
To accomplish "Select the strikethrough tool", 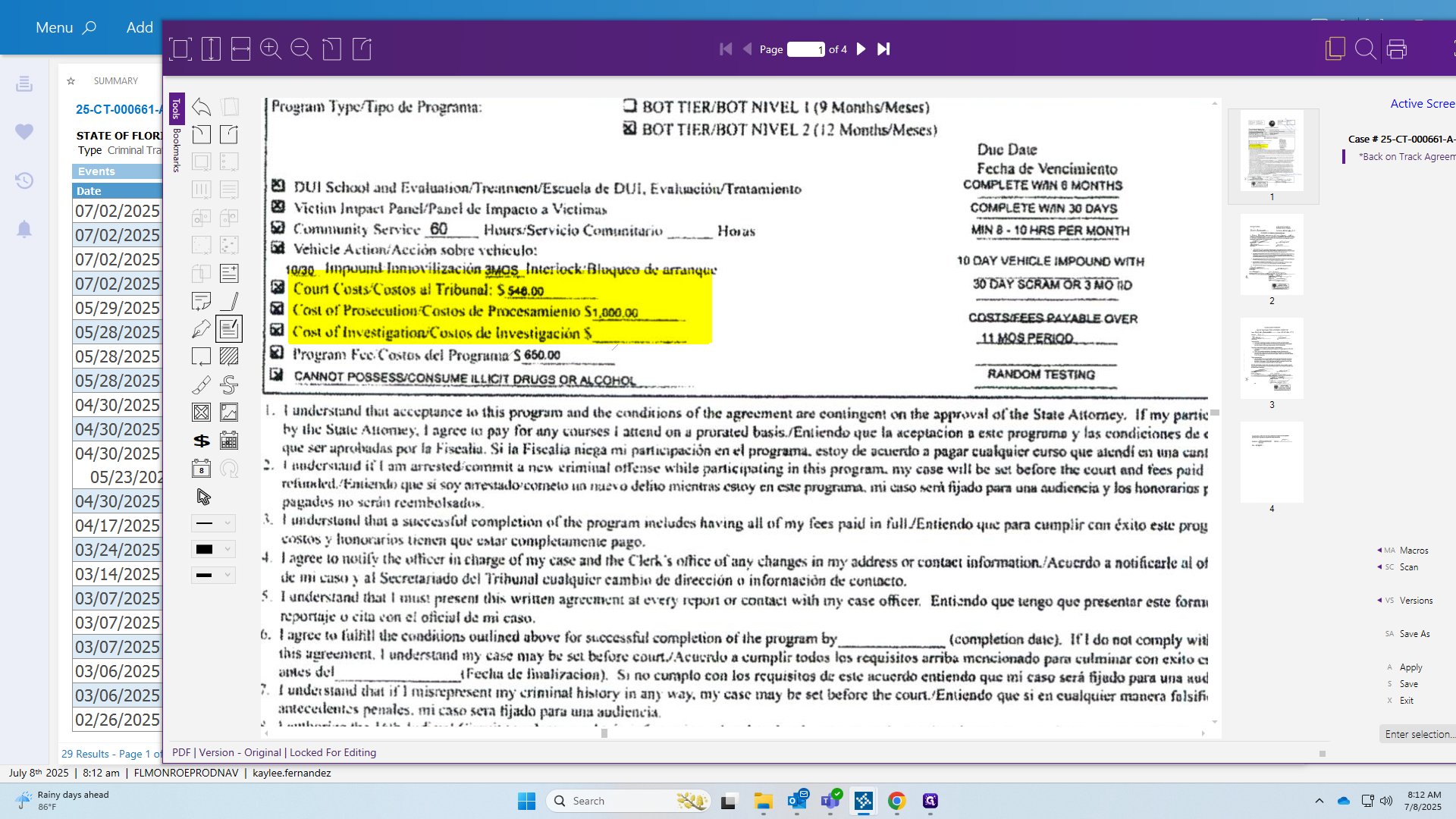I will pos(229,384).
